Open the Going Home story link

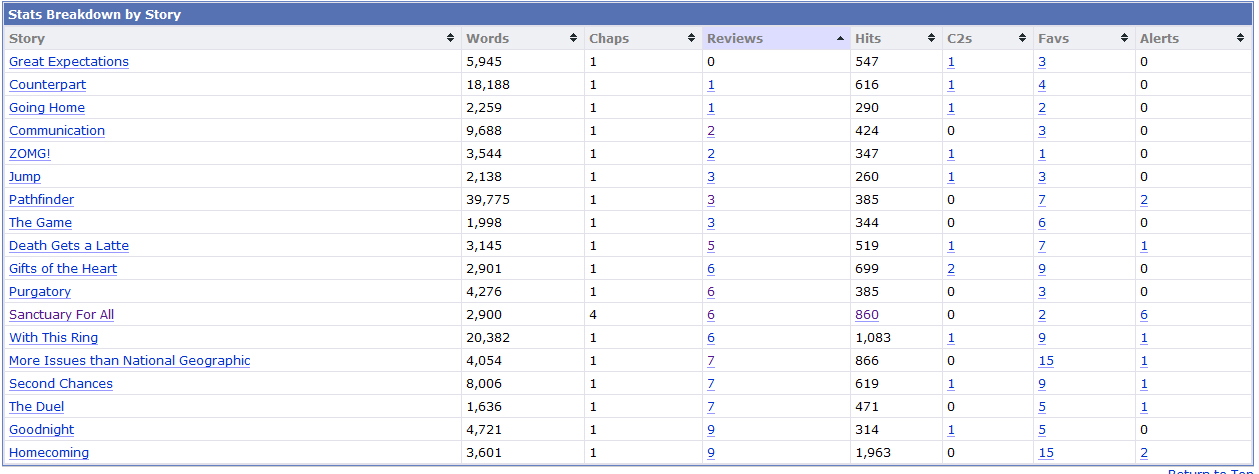tap(47, 108)
